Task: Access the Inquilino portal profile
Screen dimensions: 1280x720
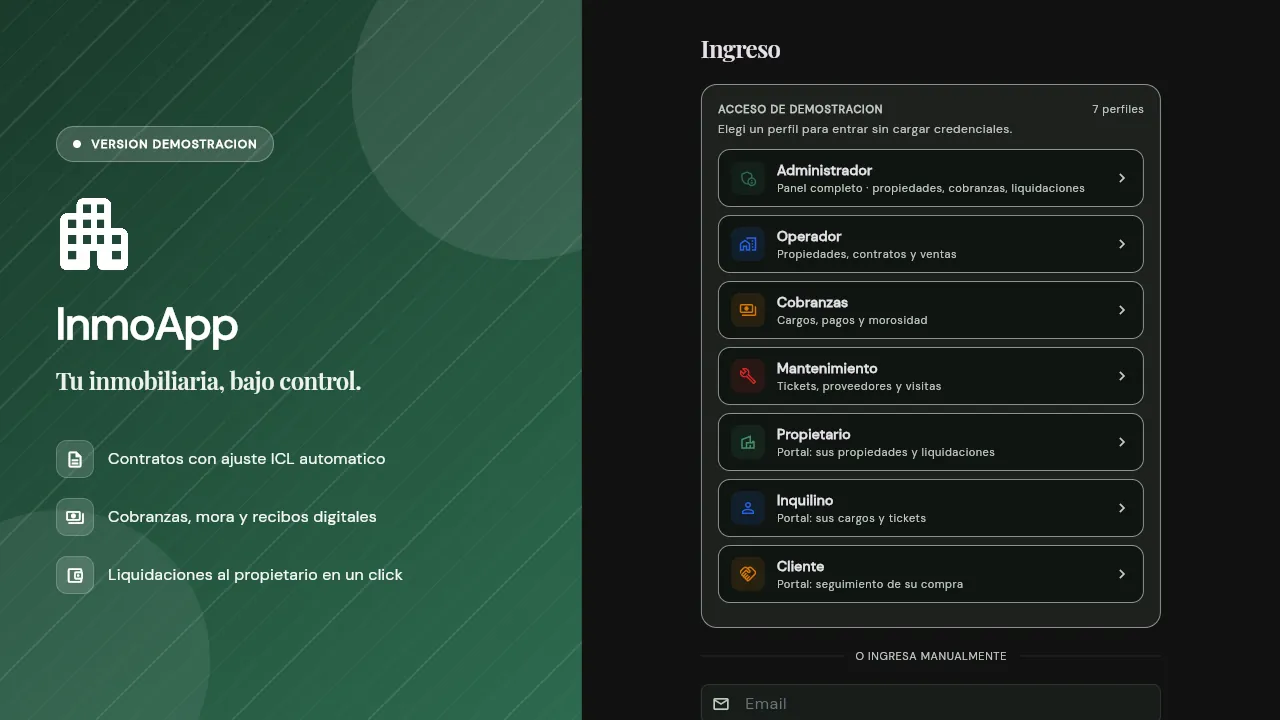Action: tap(931, 508)
